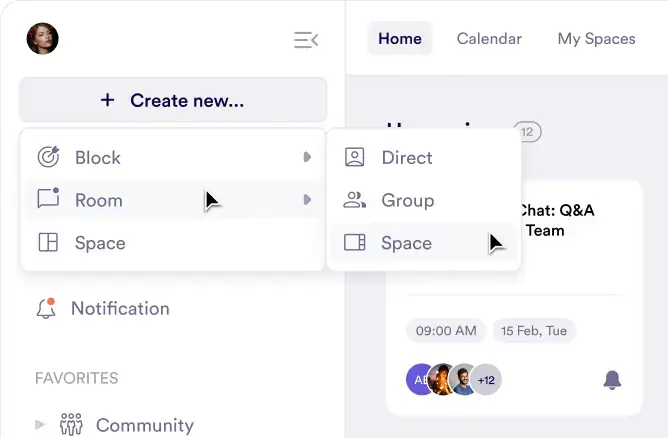This screenshot has height=438, width=668.
Task: Click the Community people icon
Action: pos(70,425)
